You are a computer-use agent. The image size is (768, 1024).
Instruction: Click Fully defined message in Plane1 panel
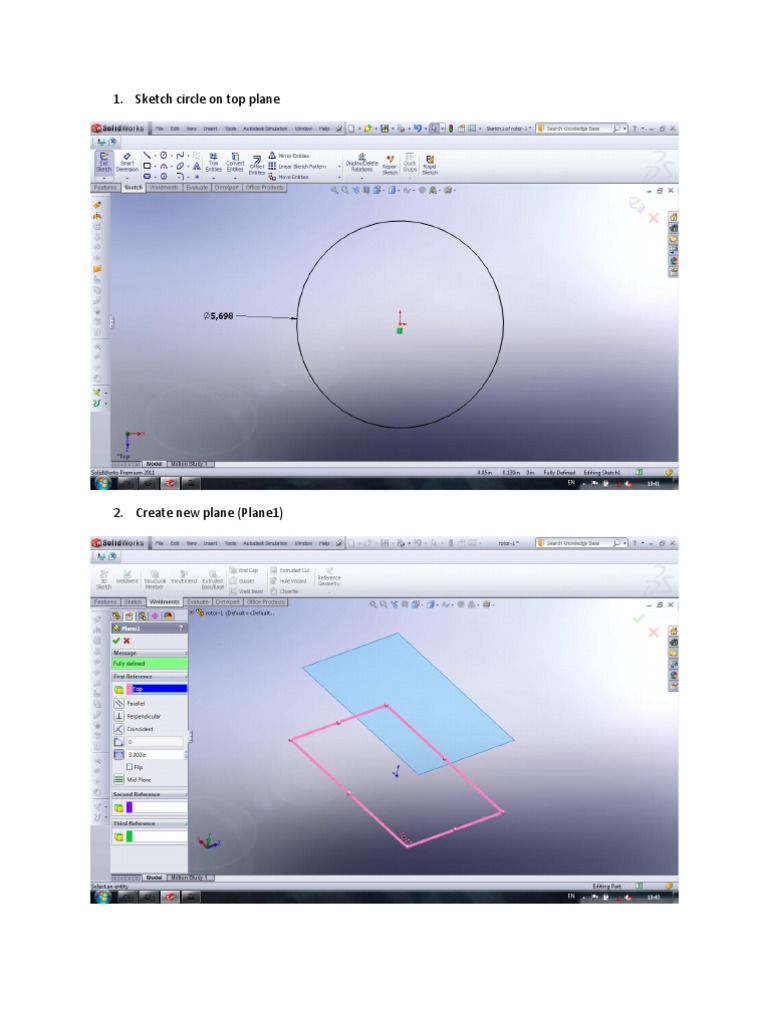150,664
